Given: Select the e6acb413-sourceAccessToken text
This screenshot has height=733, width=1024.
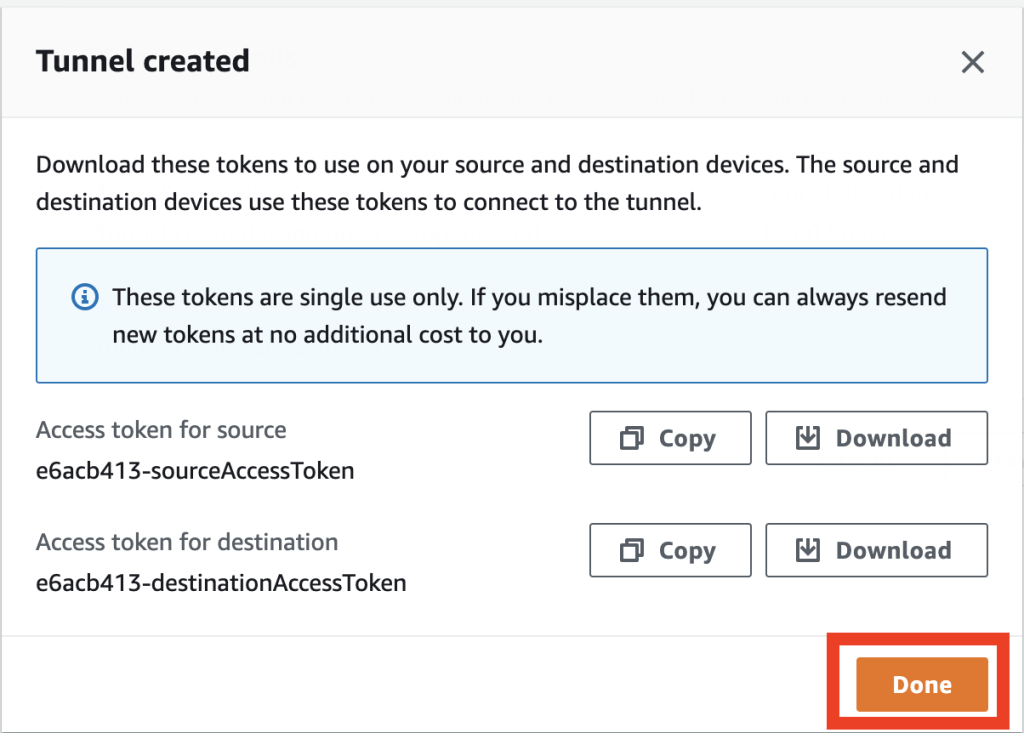Looking at the screenshot, I should pyautogui.click(x=195, y=470).
